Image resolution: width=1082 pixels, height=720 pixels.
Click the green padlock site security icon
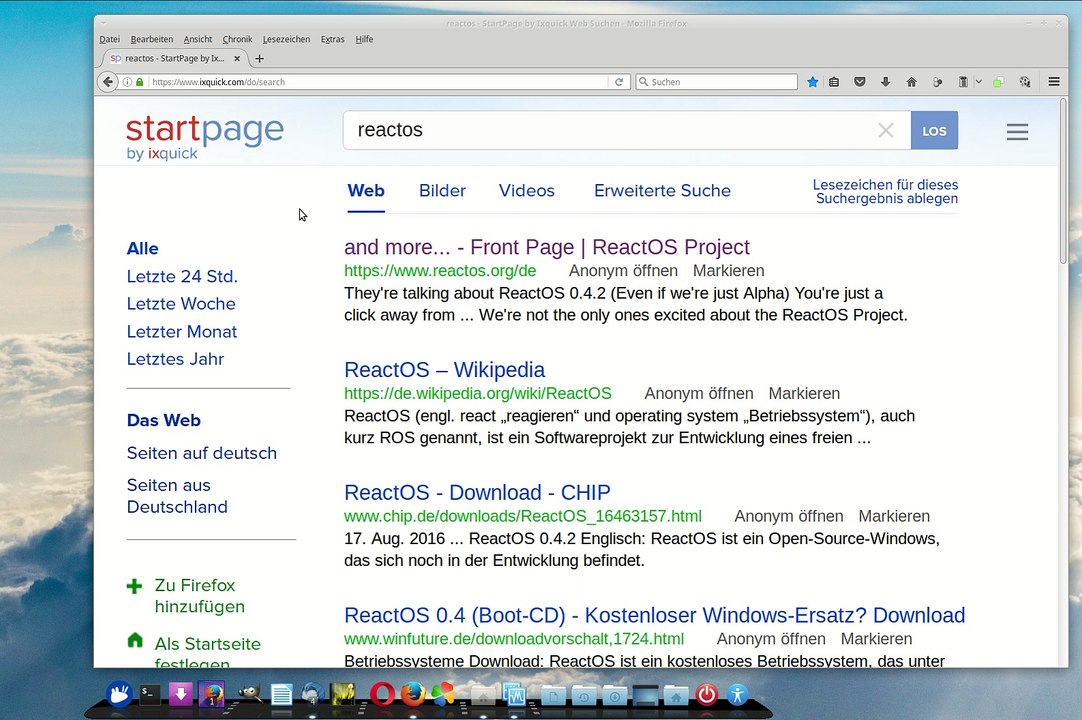tap(139, 81)
